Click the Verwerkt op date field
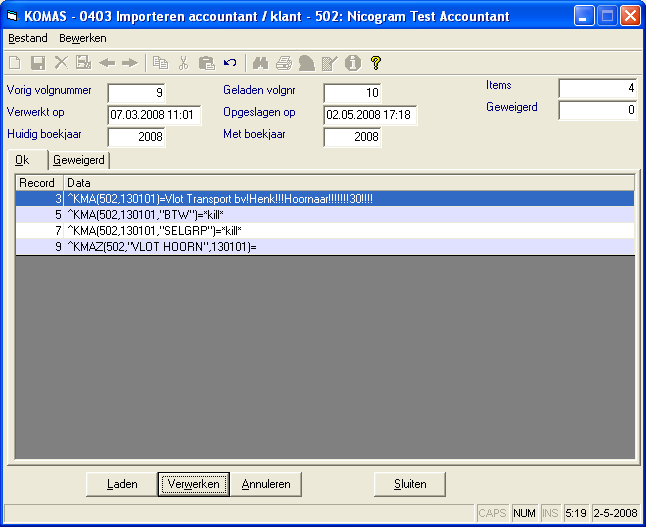Screen dimensions: 646x527 [x=154, y=115]
